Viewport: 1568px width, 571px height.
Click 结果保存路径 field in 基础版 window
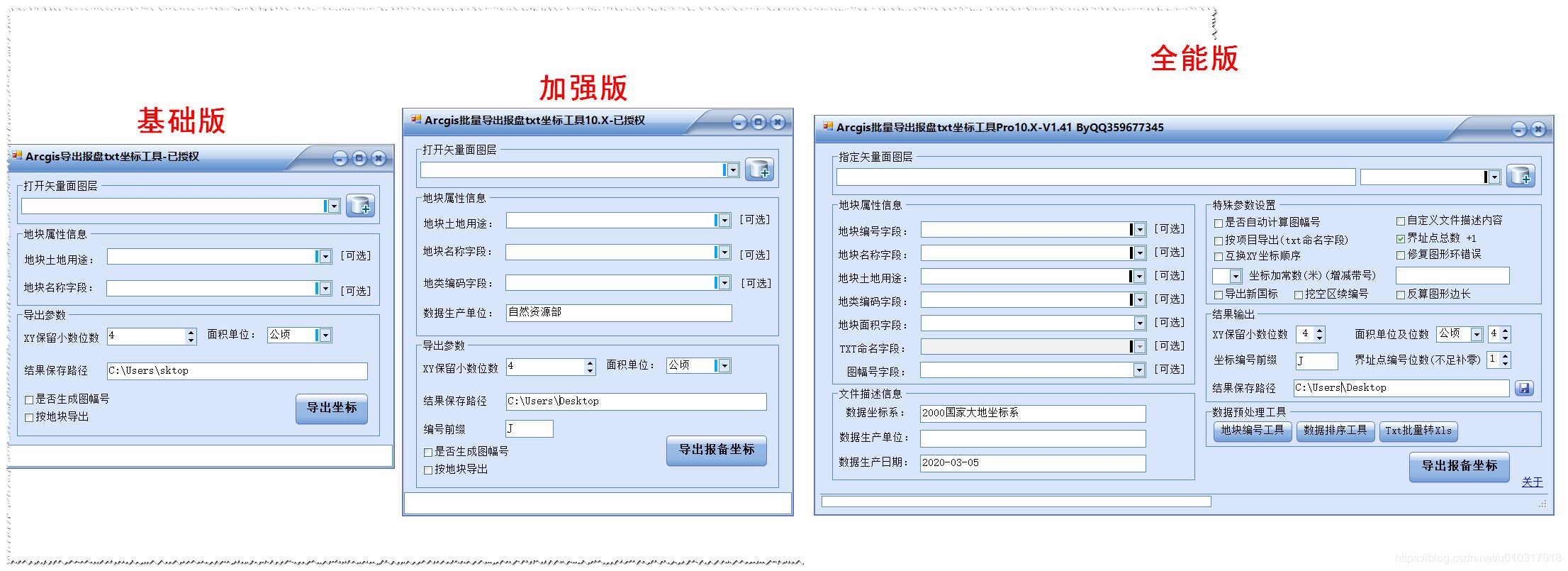237,371
